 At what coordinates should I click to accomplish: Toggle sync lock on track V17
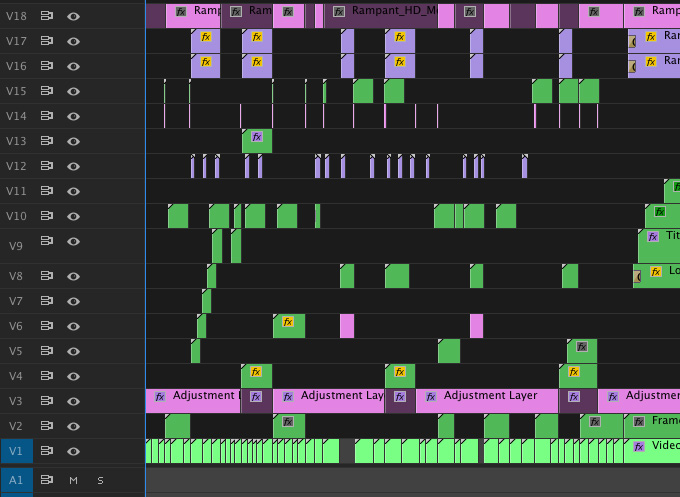(46, 41)
